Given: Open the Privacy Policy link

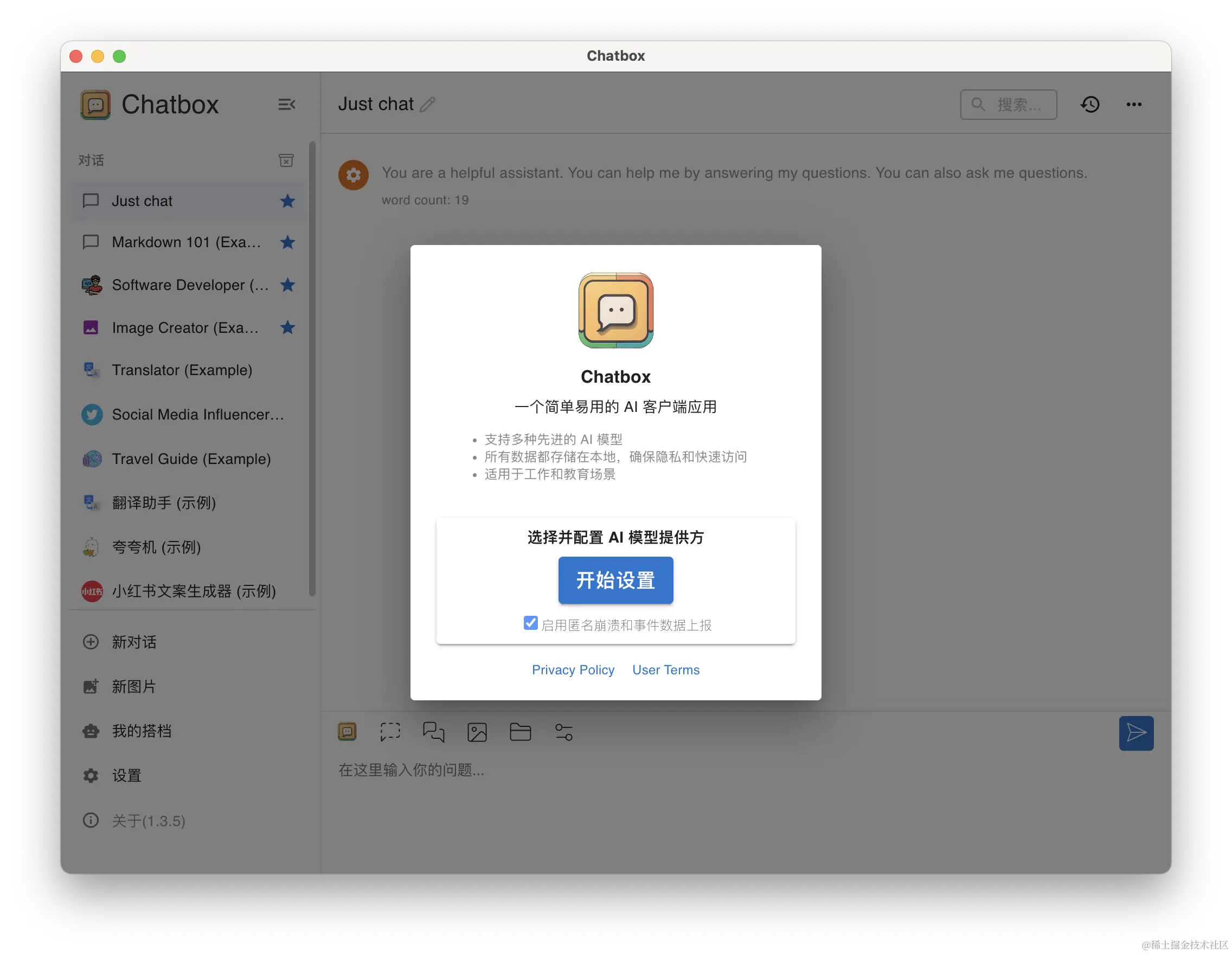Looking at the screenshot, I should 573,670.
